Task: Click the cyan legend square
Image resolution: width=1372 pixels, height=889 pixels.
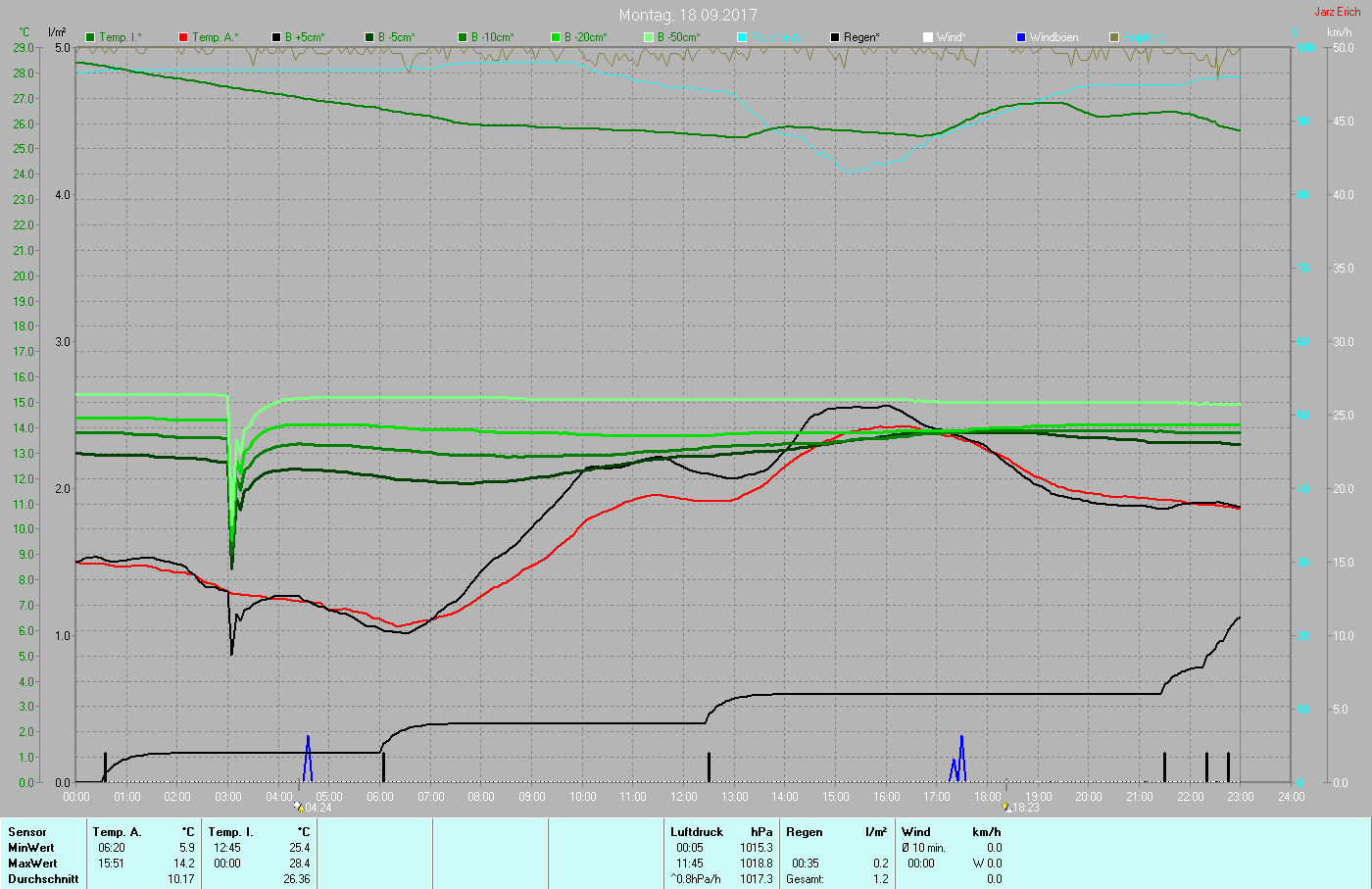Action: coord(742,37)
